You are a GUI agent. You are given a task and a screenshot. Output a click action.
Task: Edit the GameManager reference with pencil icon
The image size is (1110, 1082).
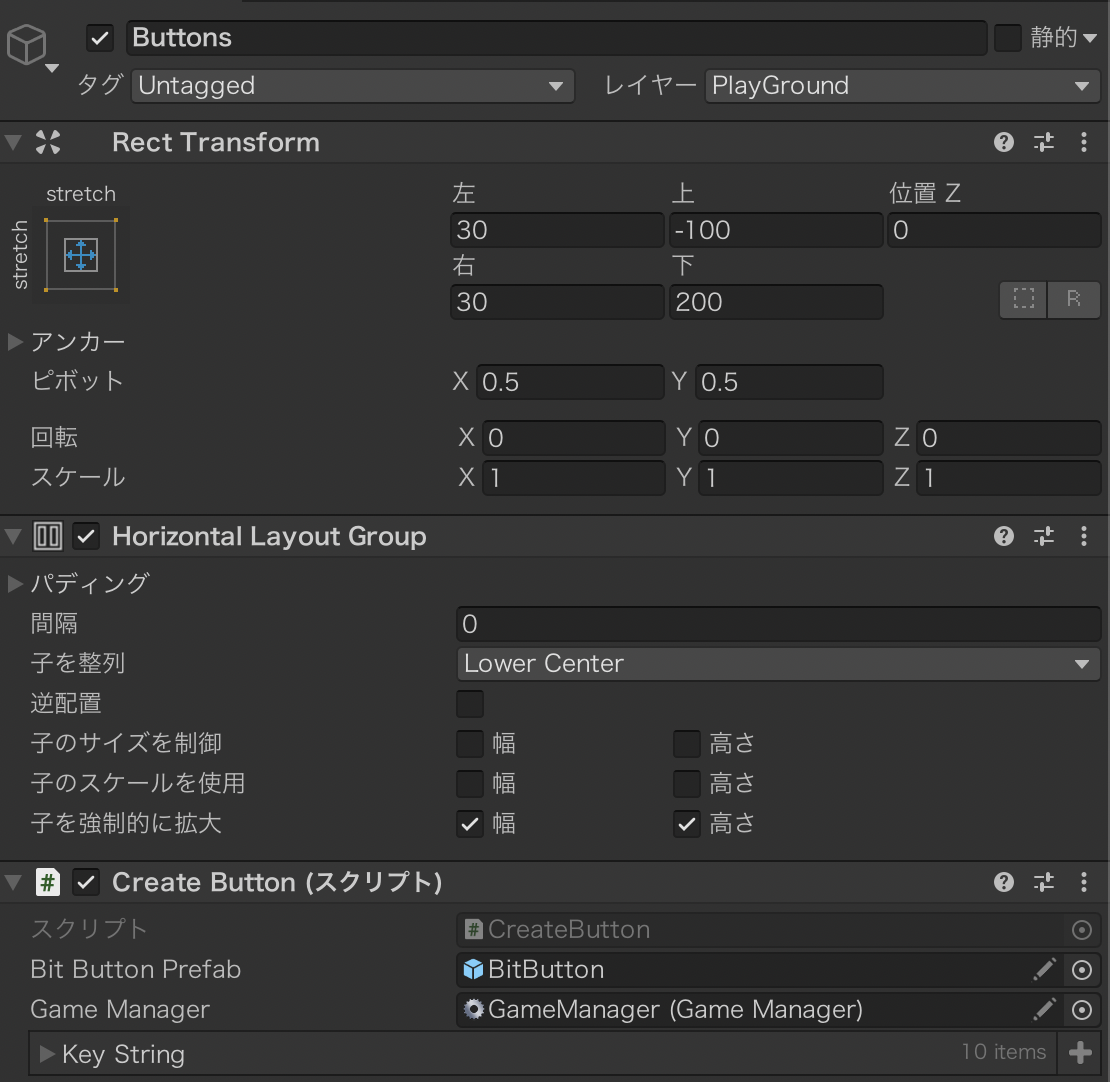[1044, 1010]
